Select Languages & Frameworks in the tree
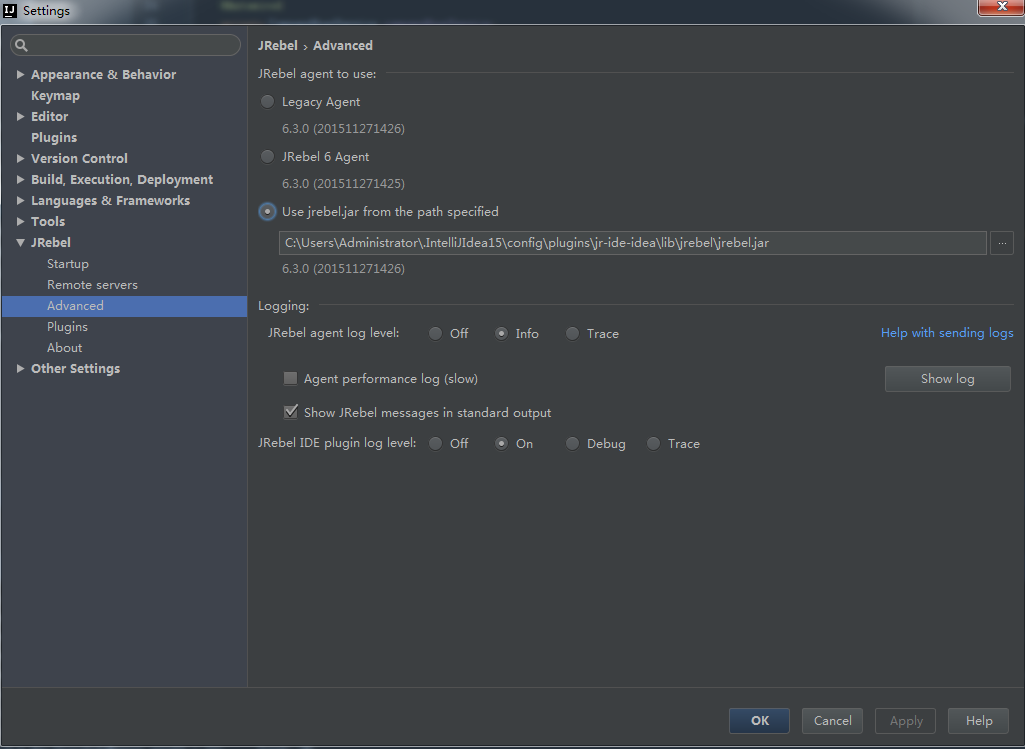Image resolution: width=1025 pixels, height=749 pixels. pos(110,201)
